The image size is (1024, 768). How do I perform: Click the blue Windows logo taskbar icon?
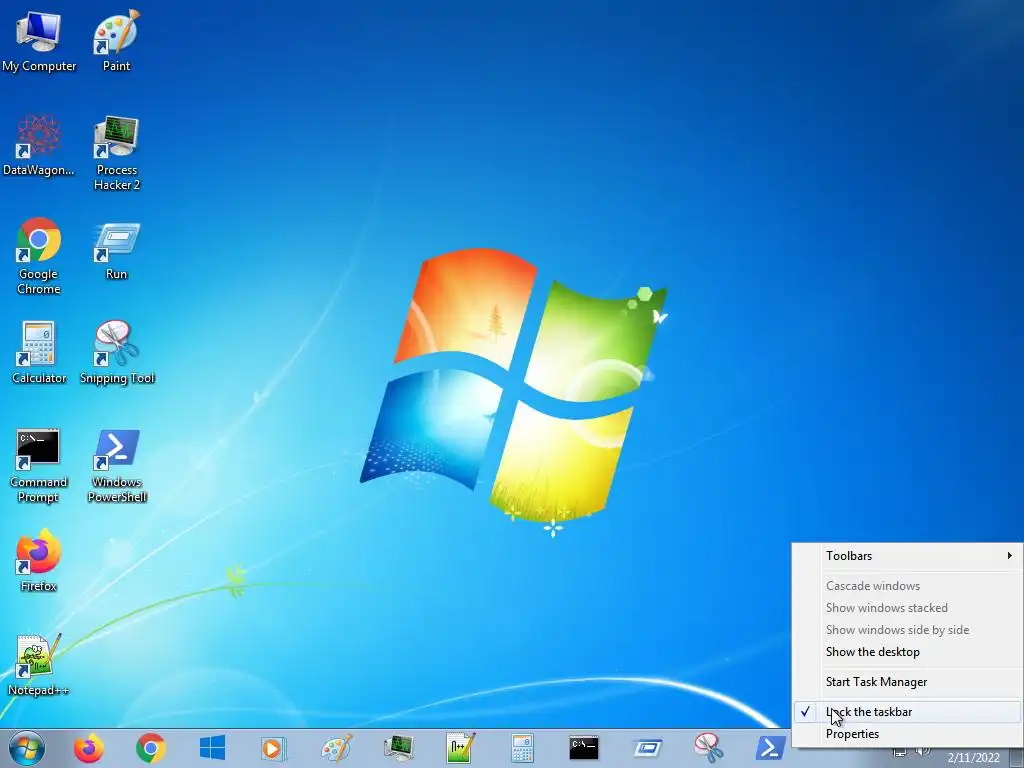(212, 748)
